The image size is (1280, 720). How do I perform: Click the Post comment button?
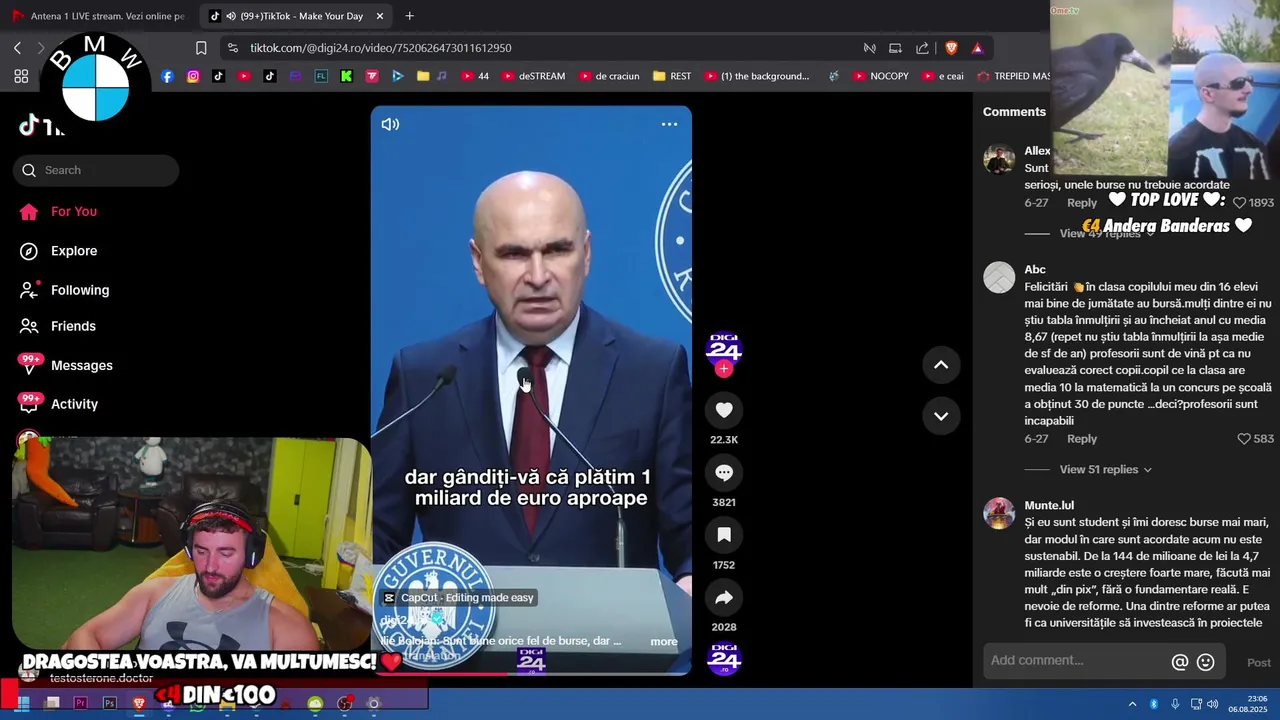click(x=1259, y=662)
